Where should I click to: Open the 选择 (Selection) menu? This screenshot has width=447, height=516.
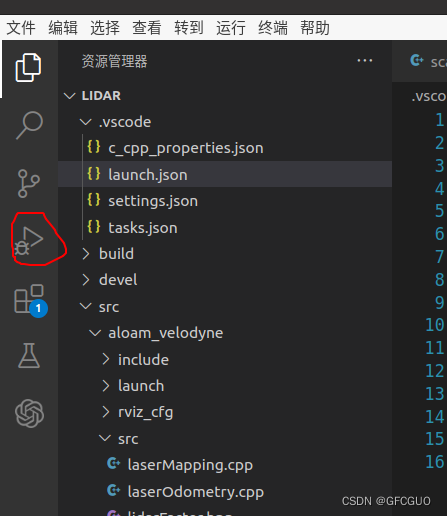[105, 28]
